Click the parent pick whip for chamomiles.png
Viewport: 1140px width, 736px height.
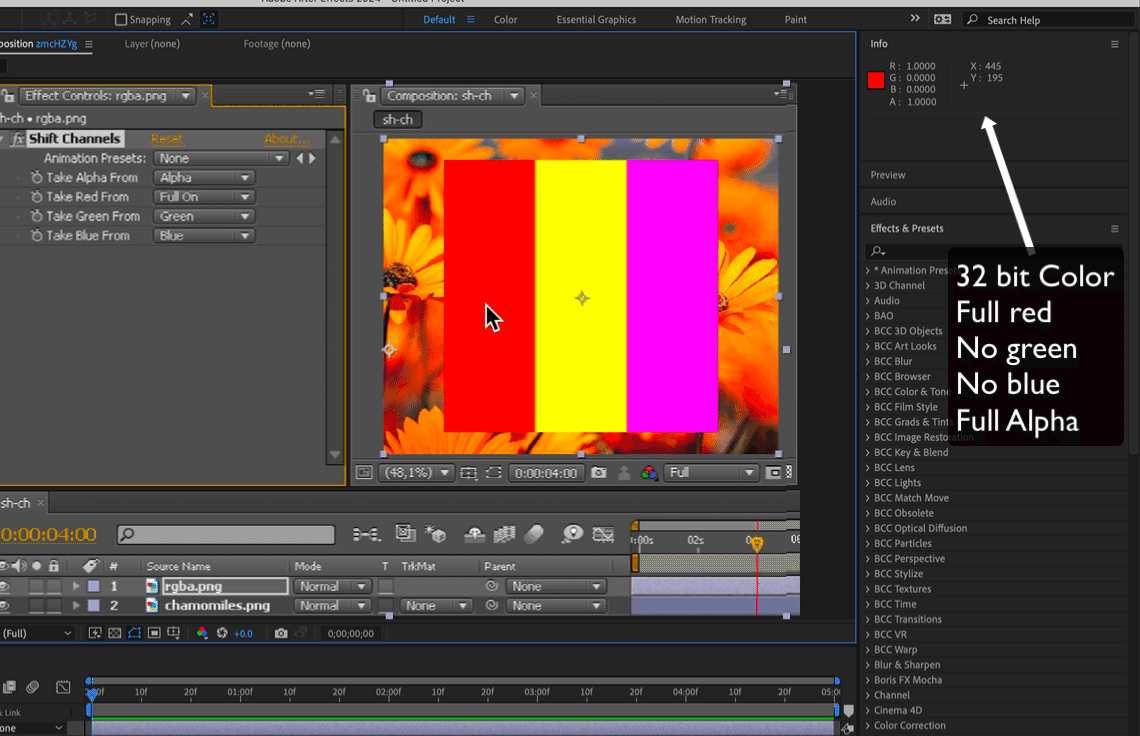tap(491, 605)
